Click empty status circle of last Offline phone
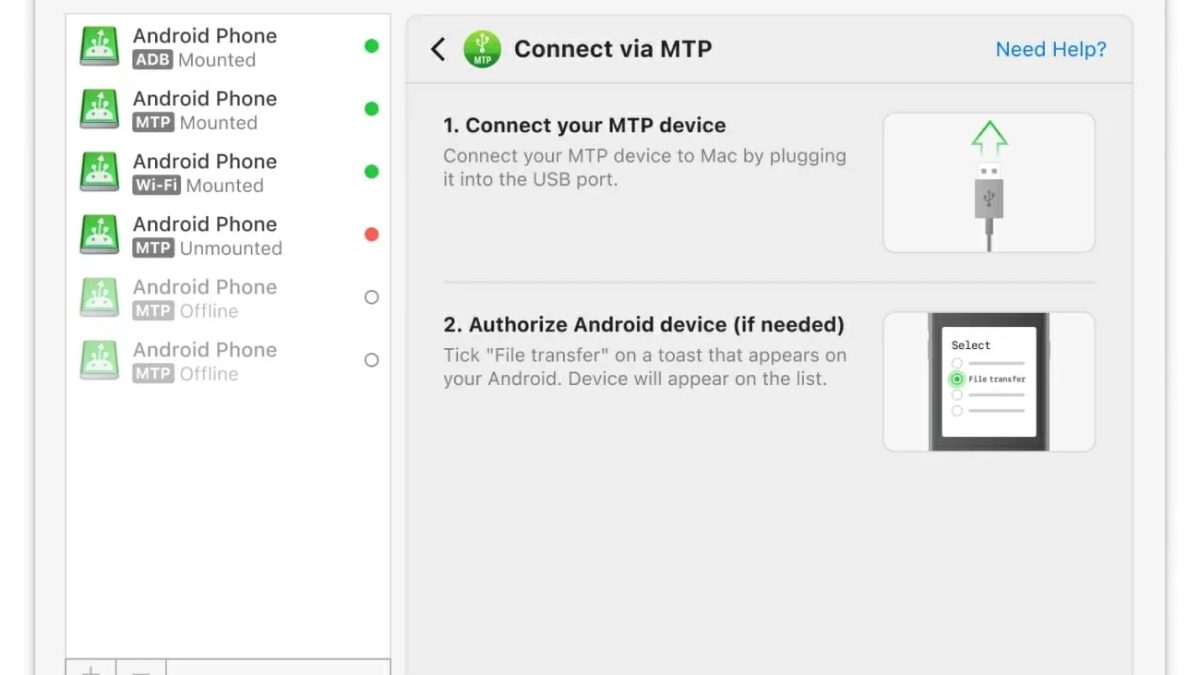 [372, 360]
